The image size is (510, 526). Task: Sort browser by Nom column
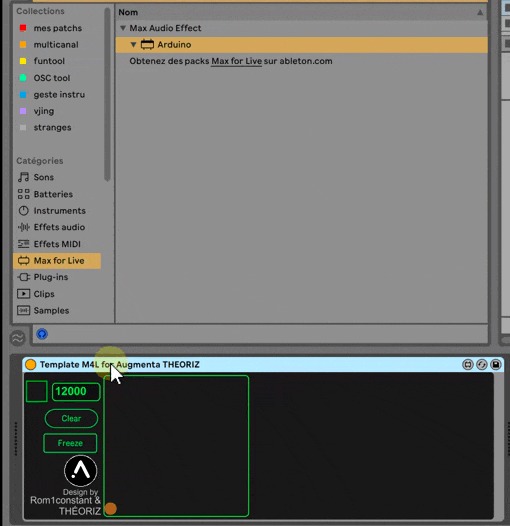pos(128,12)
